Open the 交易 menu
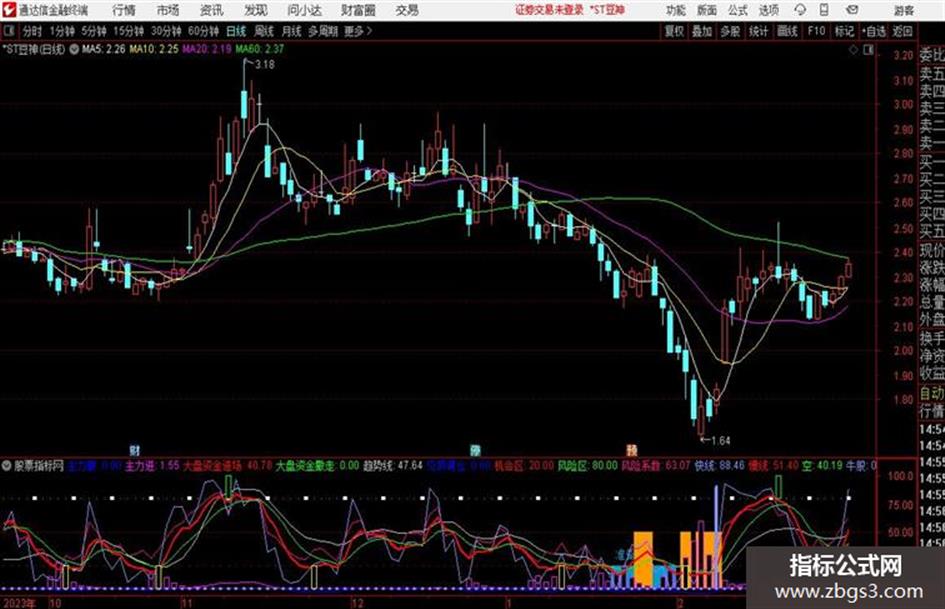Screen dimensions: 945x609 pyautogui.click(x=407, y=10)
